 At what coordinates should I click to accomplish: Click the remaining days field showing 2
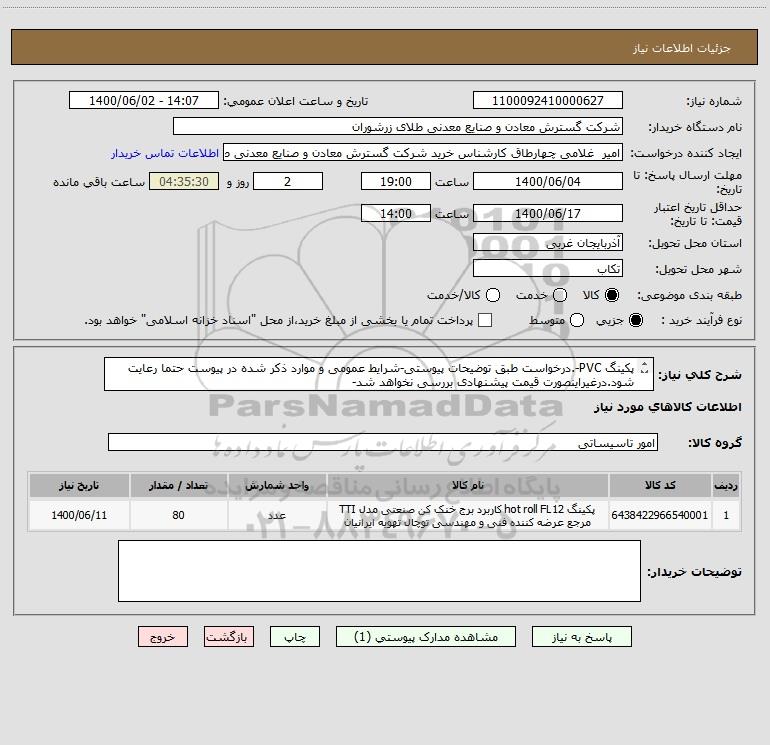coord(288,181)
